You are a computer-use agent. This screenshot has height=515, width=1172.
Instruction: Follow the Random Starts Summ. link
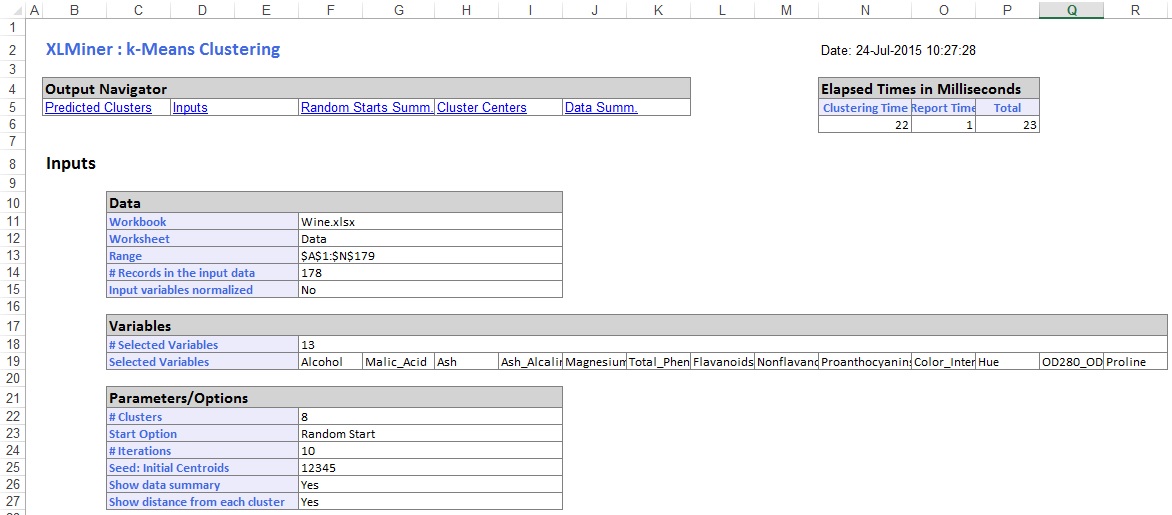366,108
